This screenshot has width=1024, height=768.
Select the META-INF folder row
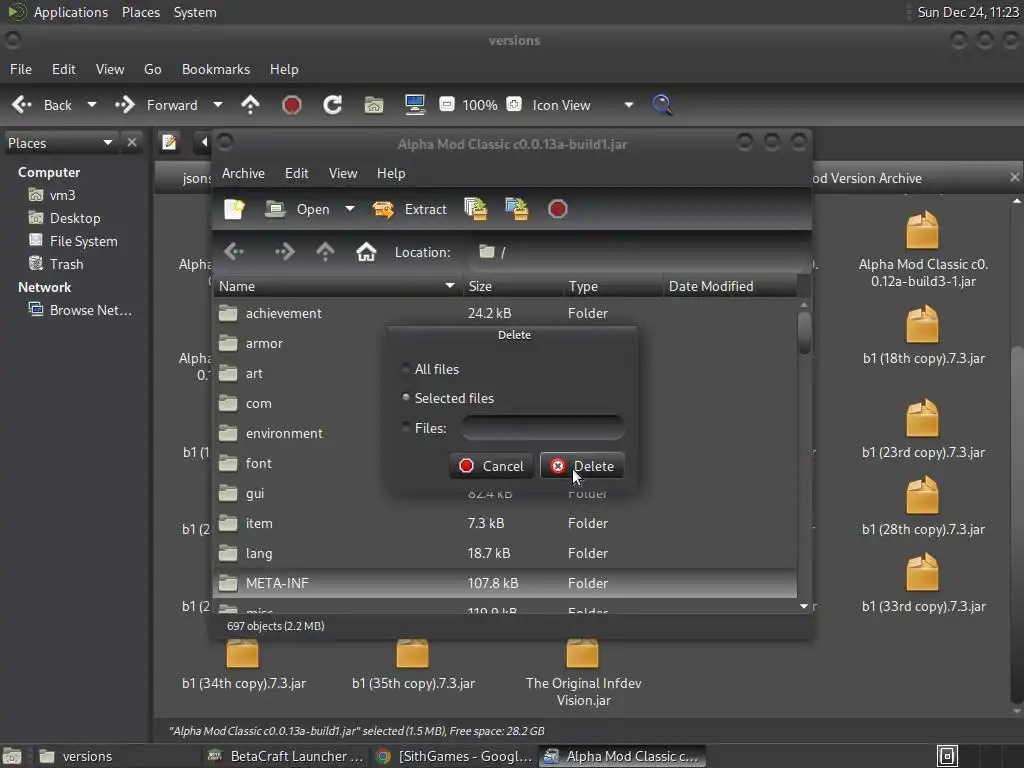tap(505, 583)
